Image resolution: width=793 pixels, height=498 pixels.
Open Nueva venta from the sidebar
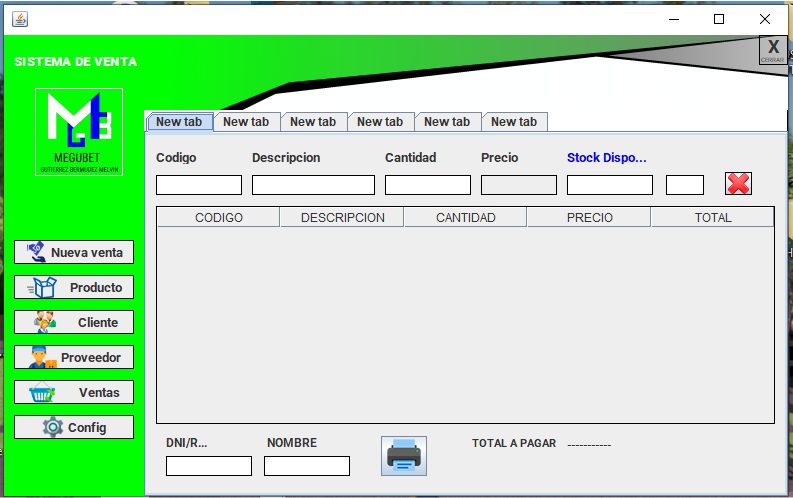[74, 252]
